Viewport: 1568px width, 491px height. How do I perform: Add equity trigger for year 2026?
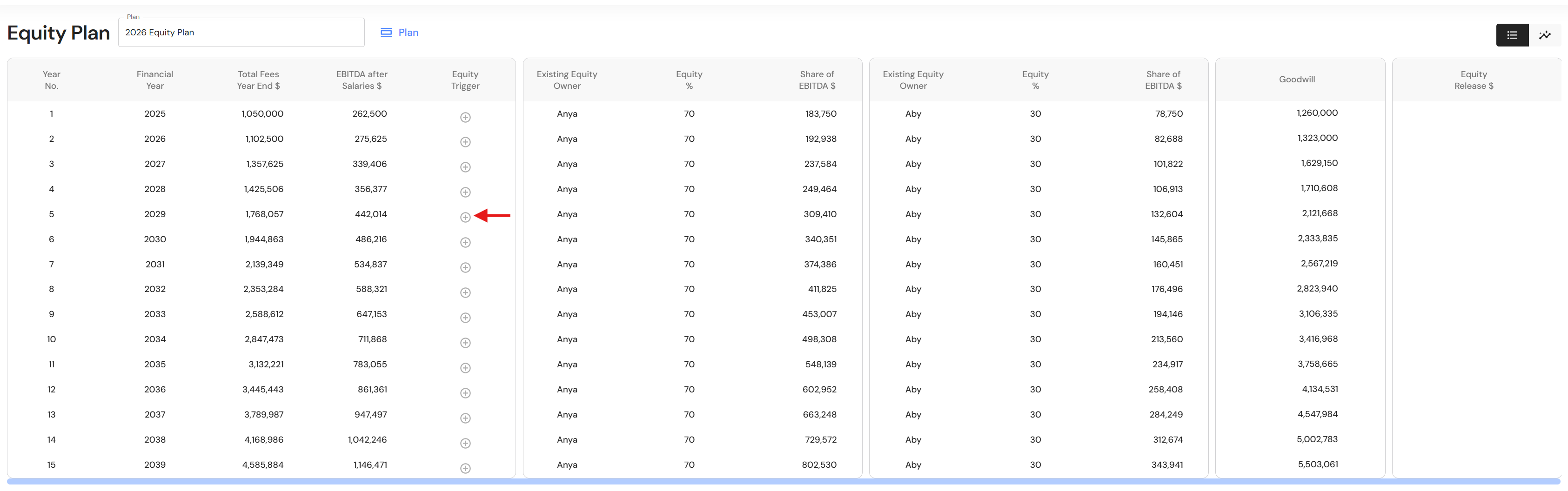(x=465, y=142)
